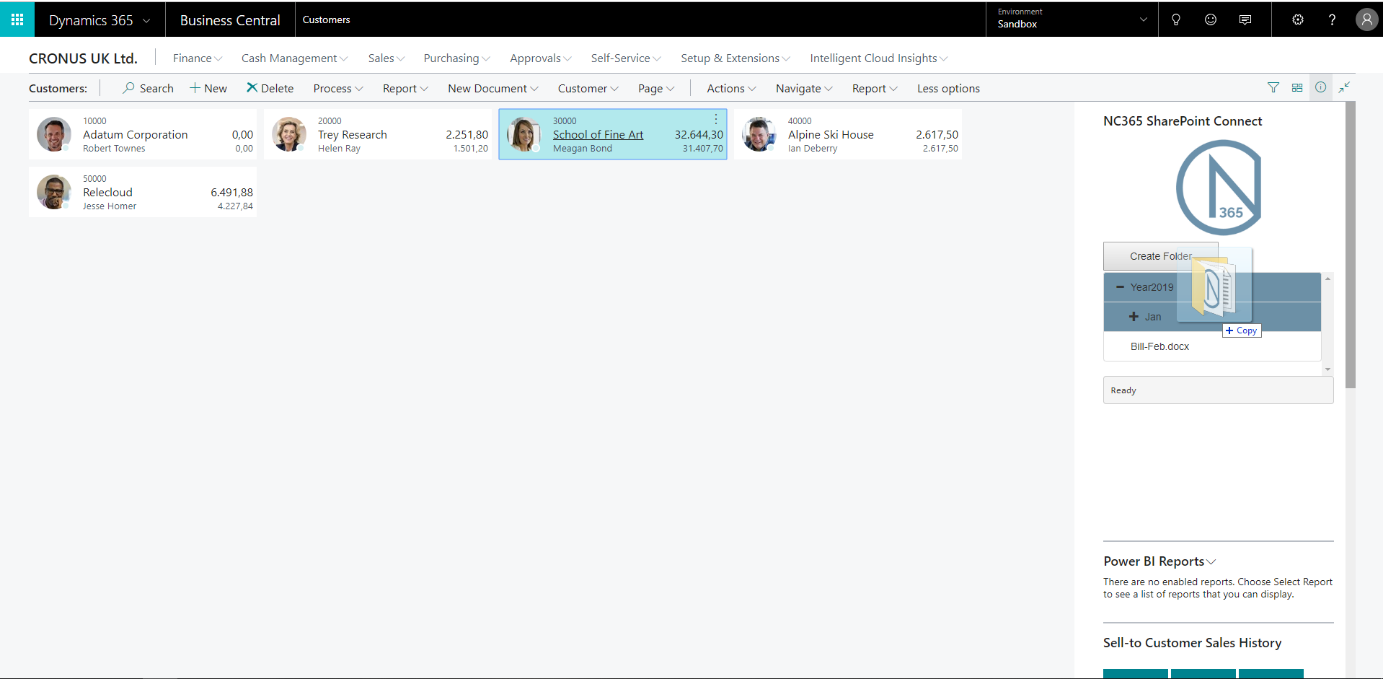Expand the Jan folder node

1134,317
